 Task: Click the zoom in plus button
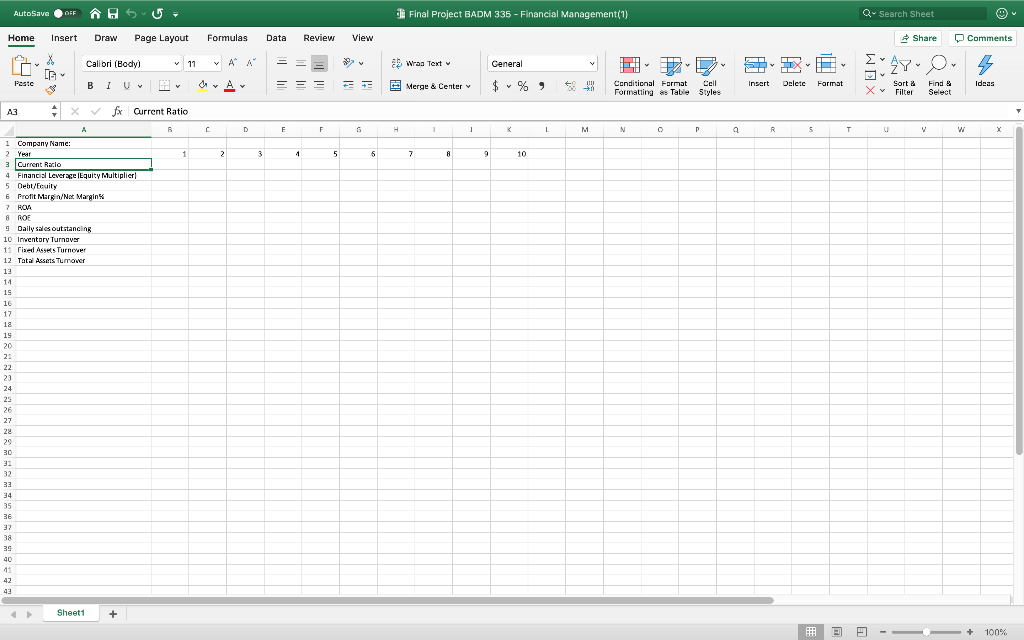(x=970, y=632)
